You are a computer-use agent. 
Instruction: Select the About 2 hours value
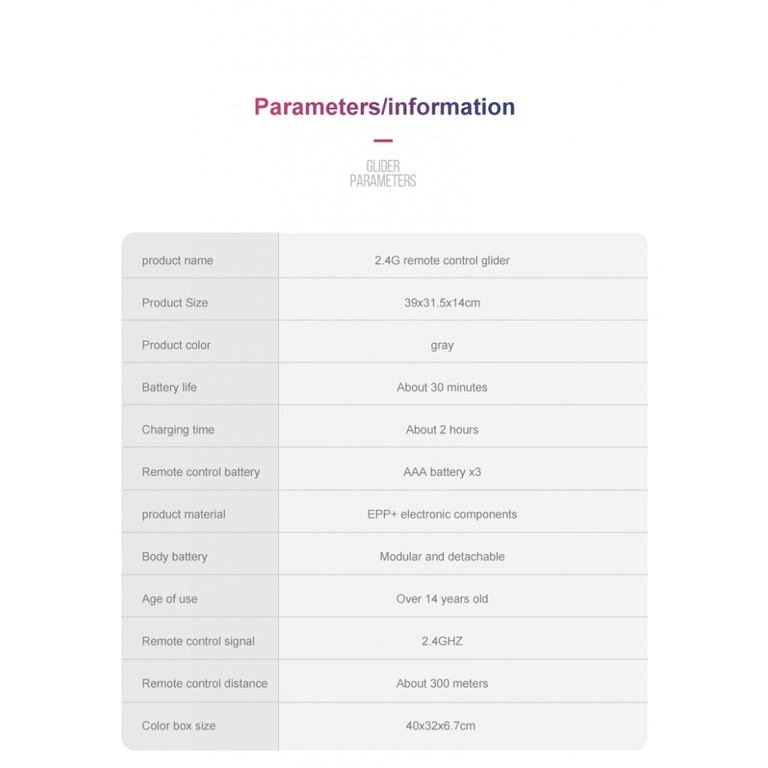[442, 430]
